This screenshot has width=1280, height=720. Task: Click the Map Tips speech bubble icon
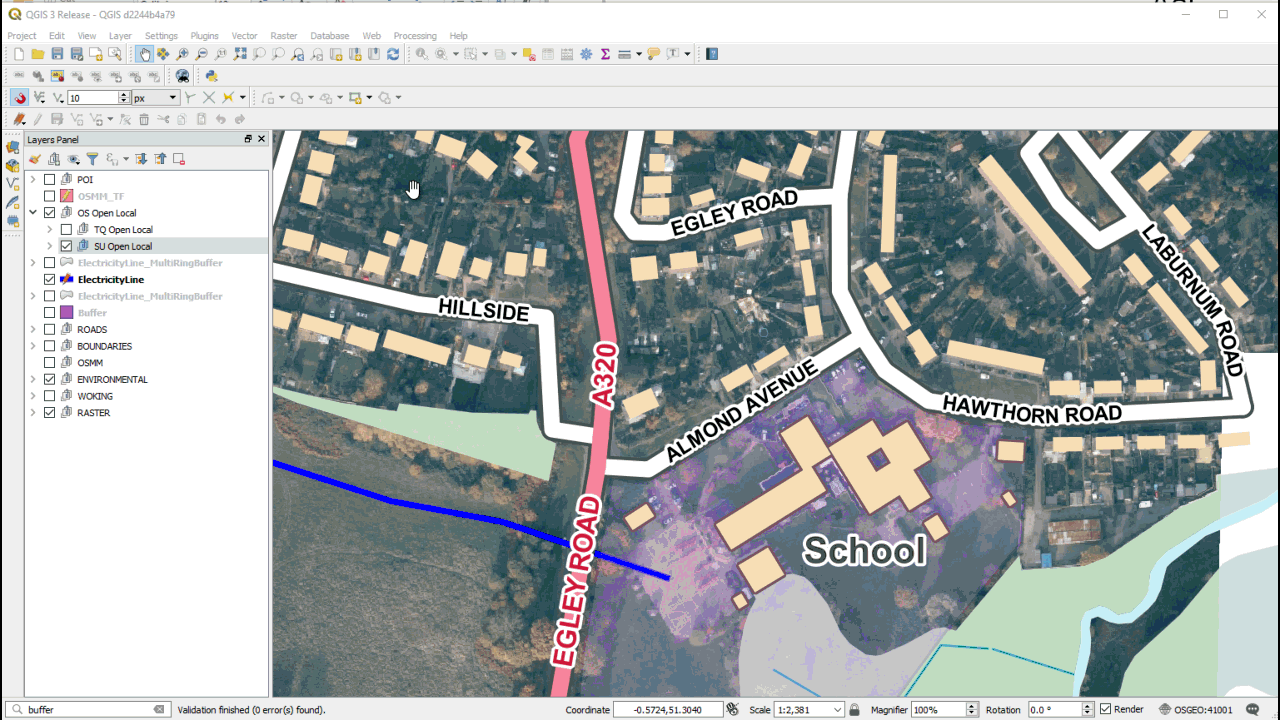click(654, 54)
